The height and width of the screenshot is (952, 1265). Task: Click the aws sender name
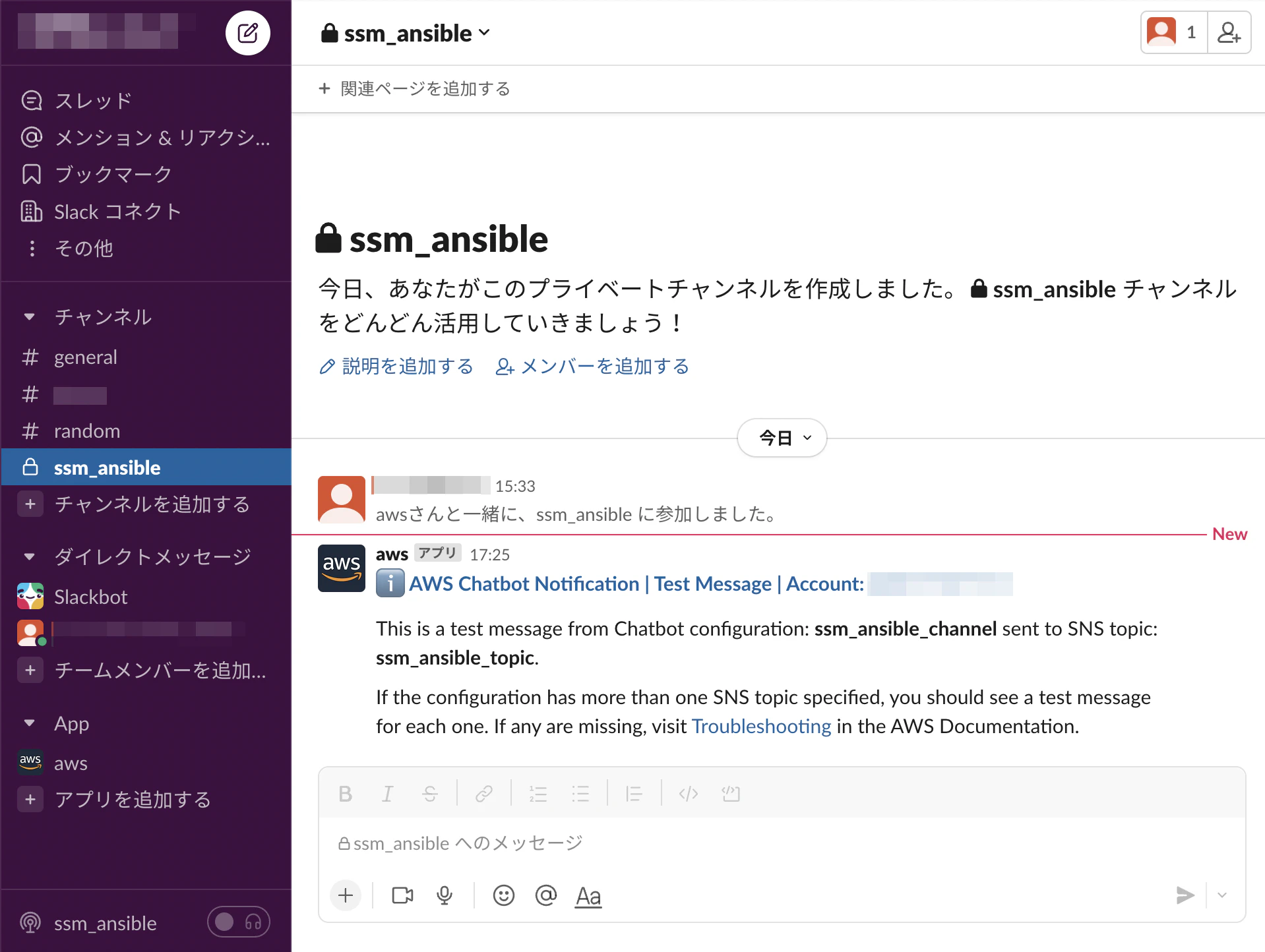tap(392, 554)
